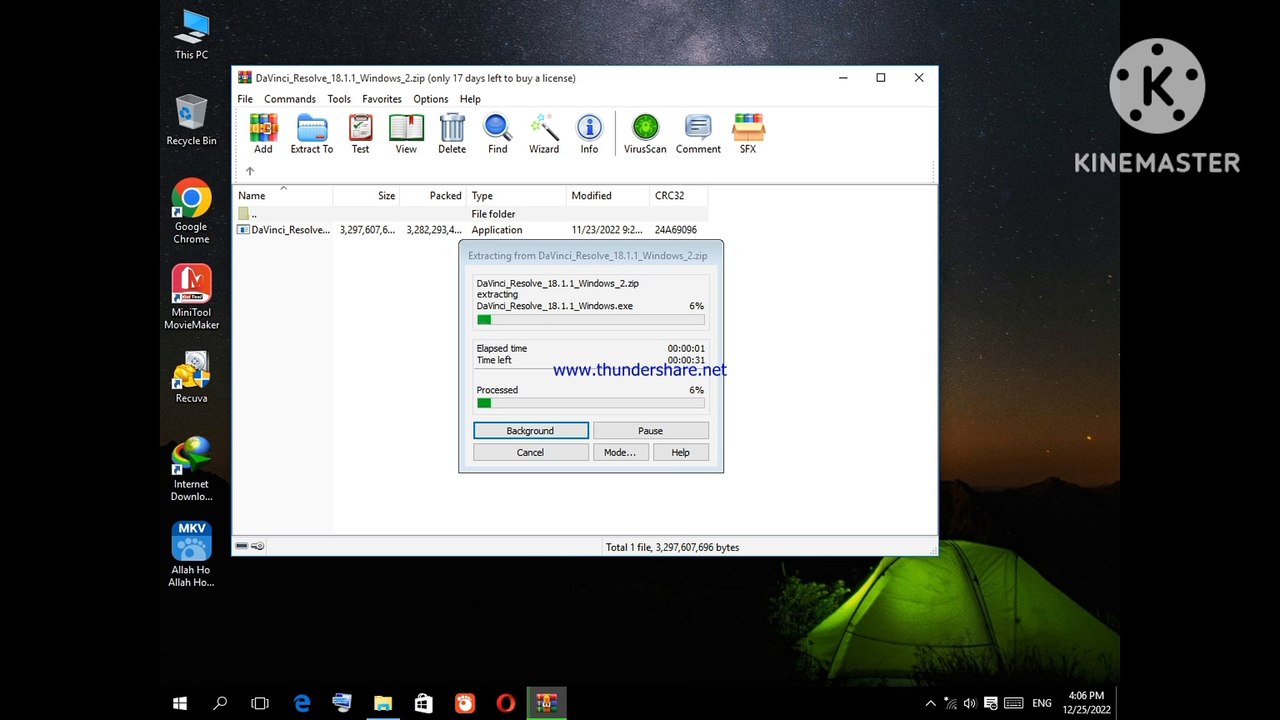
Task: Open the Find magnifier tool
Action: pos(498,134)
